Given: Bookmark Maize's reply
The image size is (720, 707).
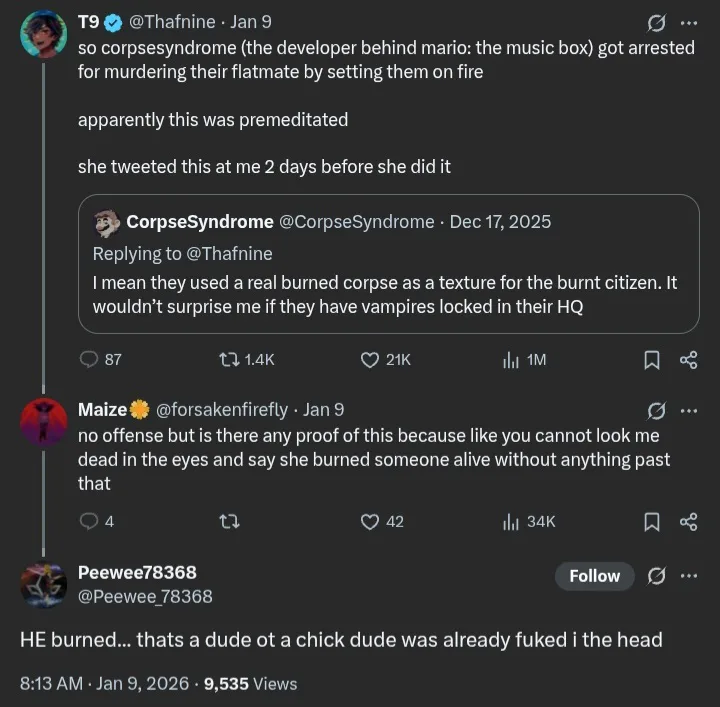Looking at the screenshot, I should pyautogui.click(x=651, y=521).
